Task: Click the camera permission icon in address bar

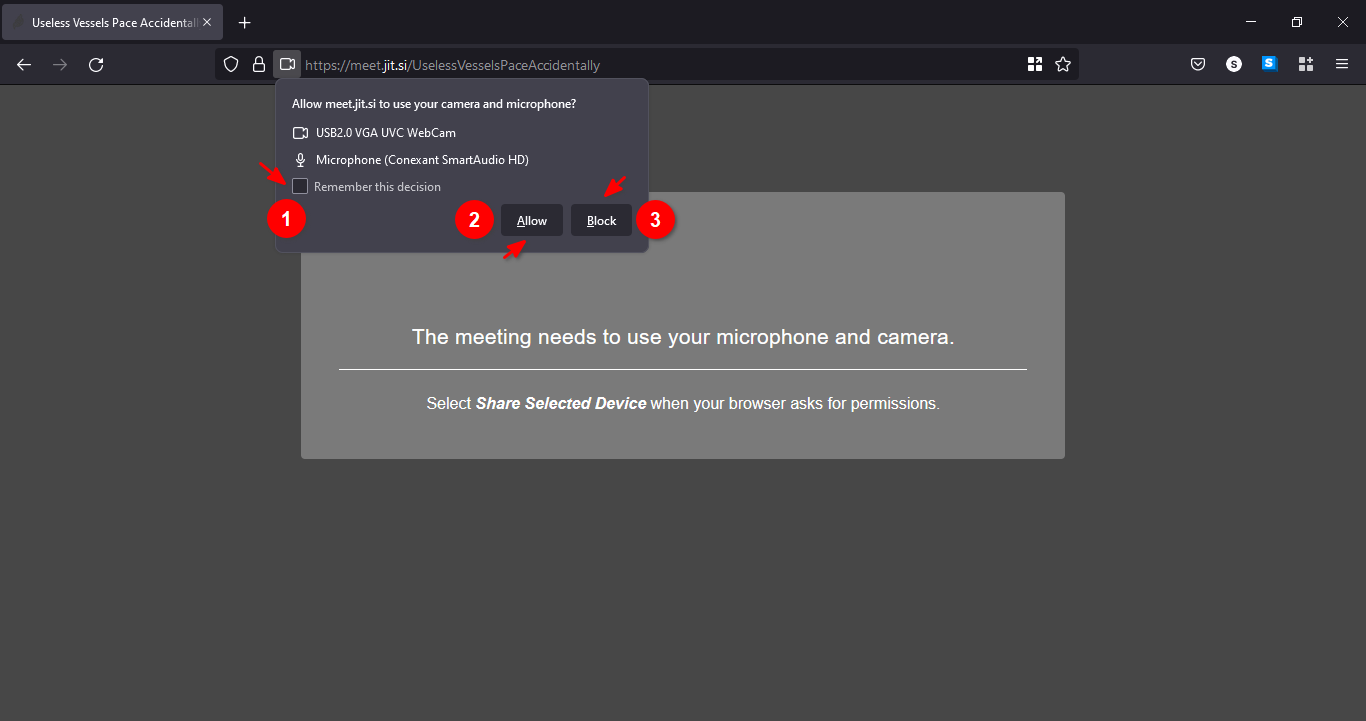Action: [x=287, y=65]
